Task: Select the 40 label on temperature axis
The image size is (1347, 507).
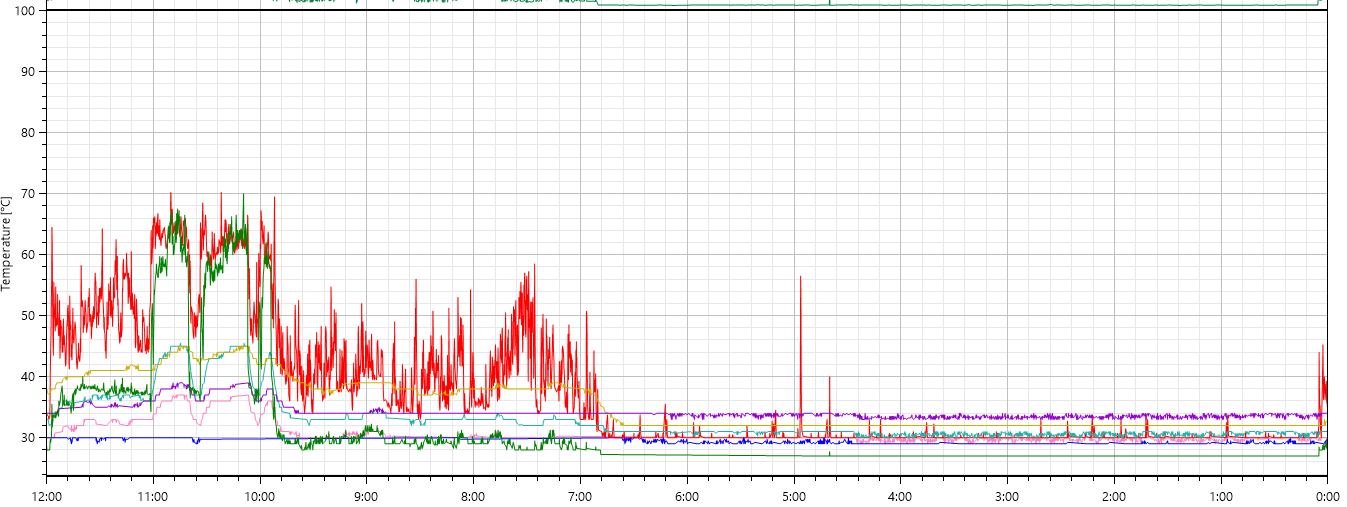Action: [x=30, y=376]
